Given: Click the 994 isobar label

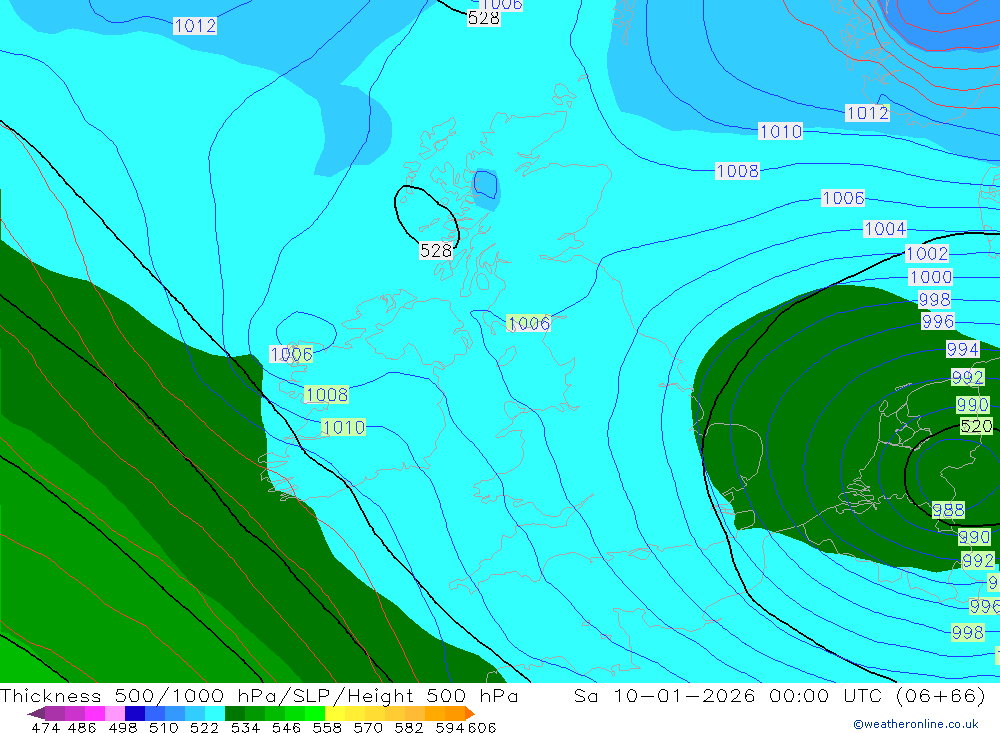Looking at the screenshot, I should coord(962,349).
